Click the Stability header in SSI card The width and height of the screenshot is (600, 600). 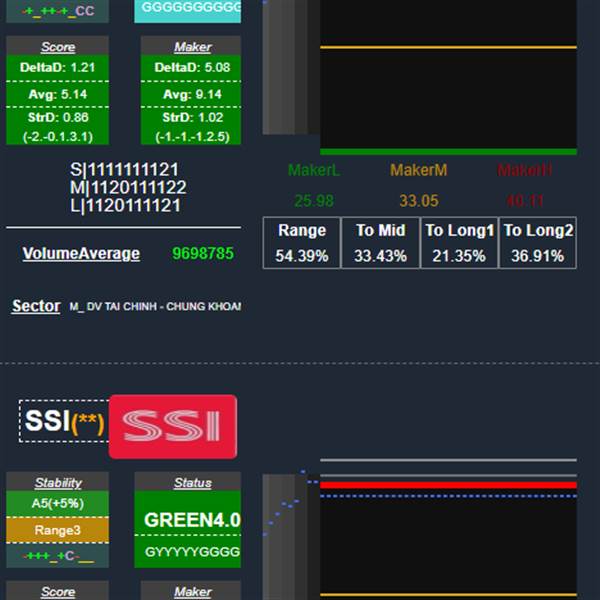pyautogui.click(x=58, y=483)
